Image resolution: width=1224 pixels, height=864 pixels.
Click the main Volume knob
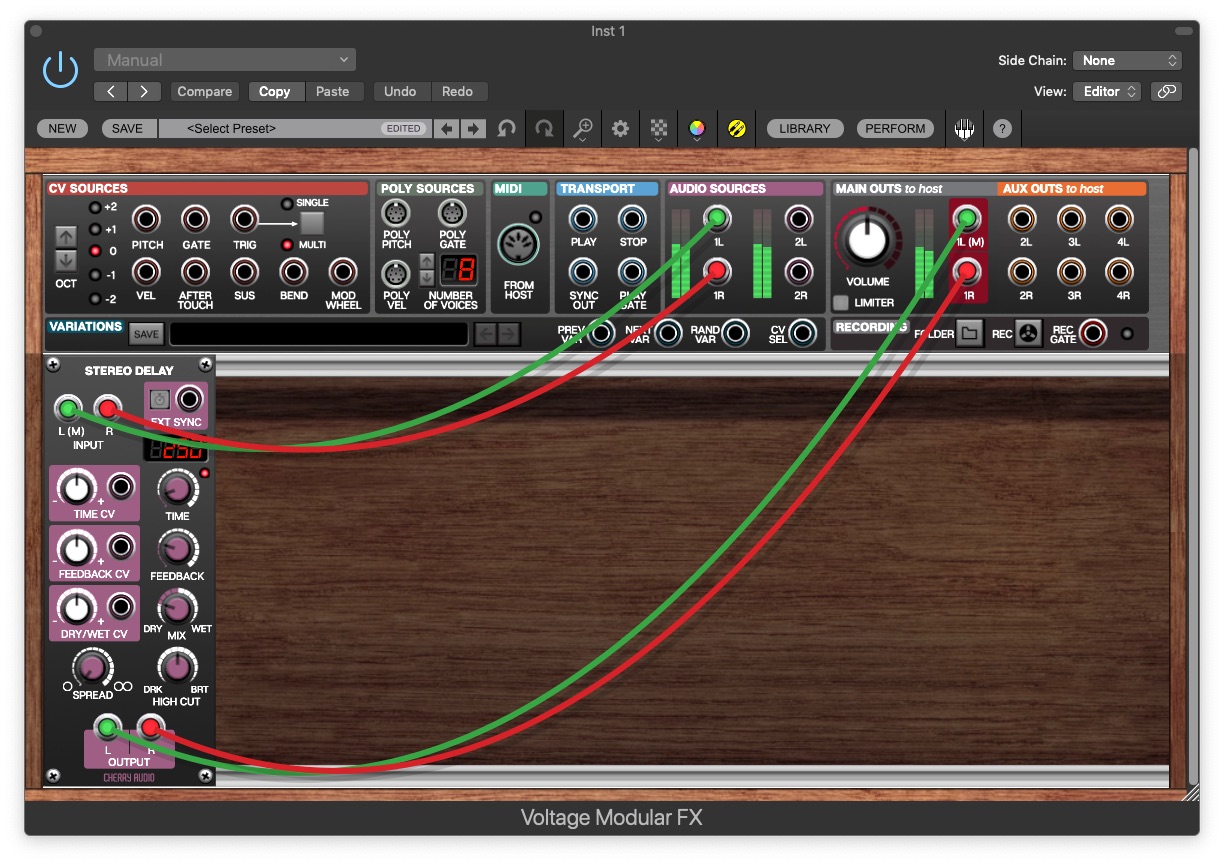click(x=867, y=240)
